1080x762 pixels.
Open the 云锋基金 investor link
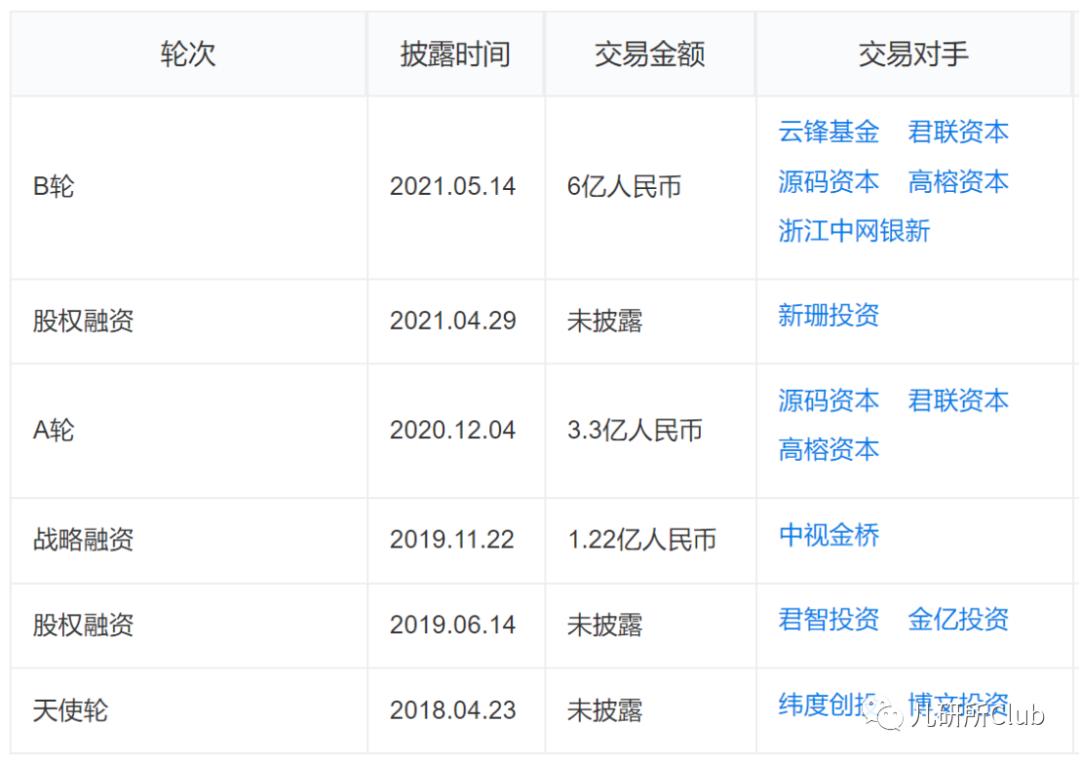click(x=829, y=132)
